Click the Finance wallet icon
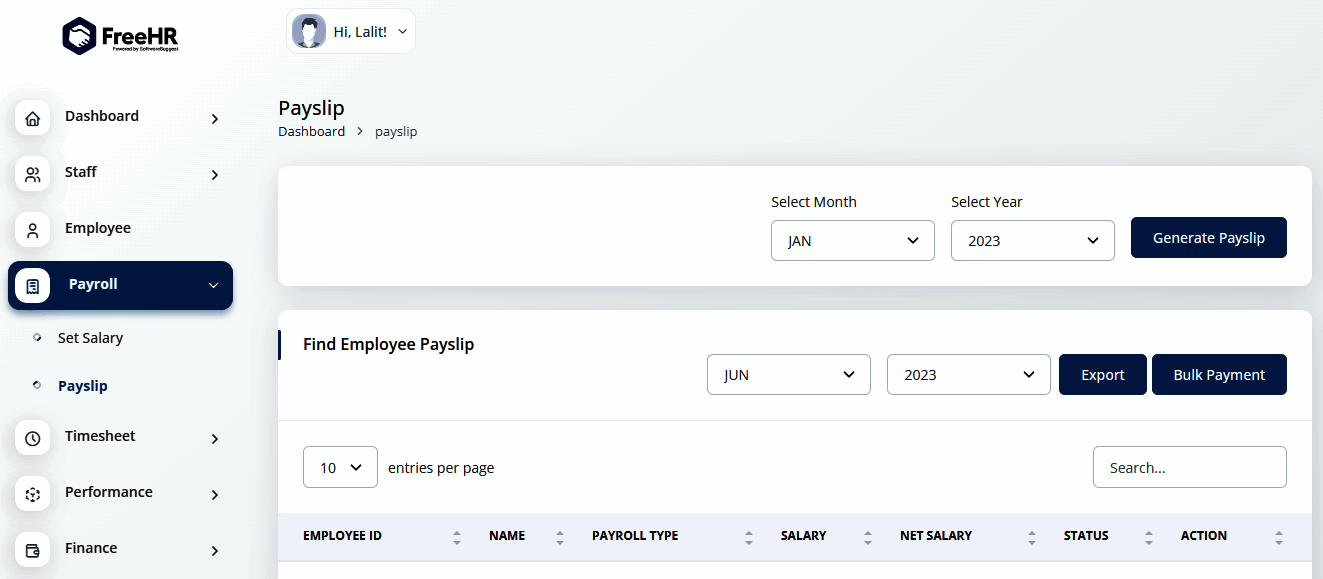Viewport: 1323px width, 579px height. (x=33, y=551)
